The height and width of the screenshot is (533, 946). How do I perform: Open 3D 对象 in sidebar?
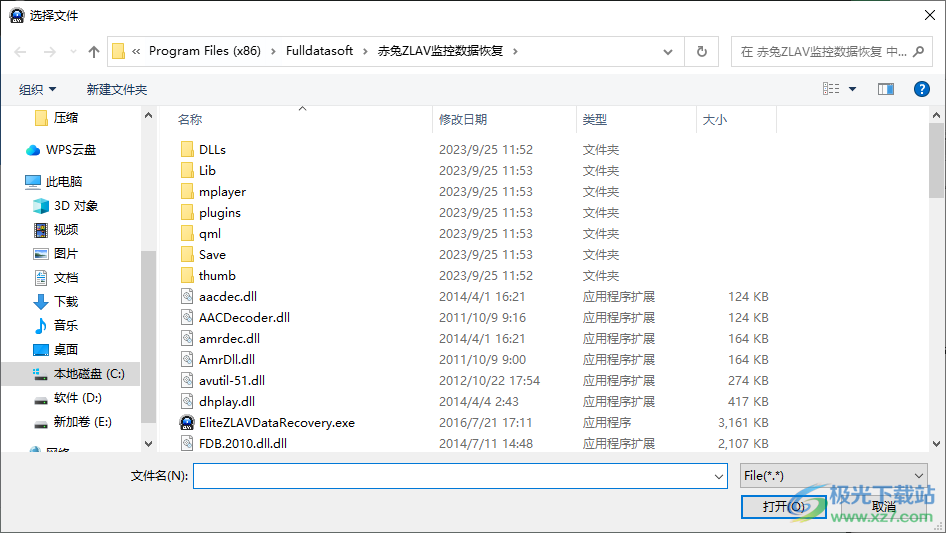tap(65, 206)
